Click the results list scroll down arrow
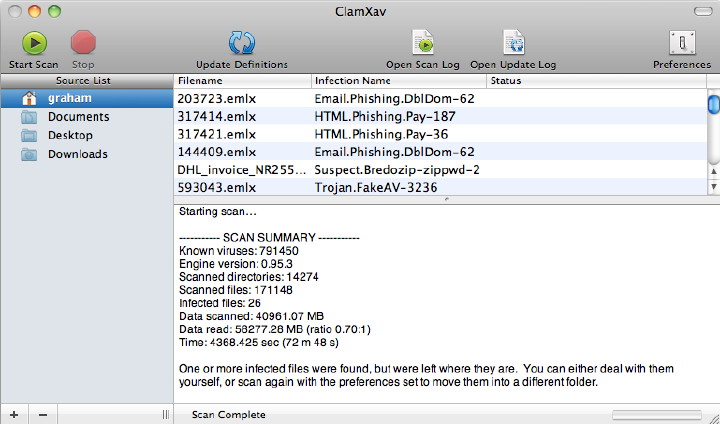The width and height of the screenshot is (720, 424). pyautogui.click(x=714, y=187)
